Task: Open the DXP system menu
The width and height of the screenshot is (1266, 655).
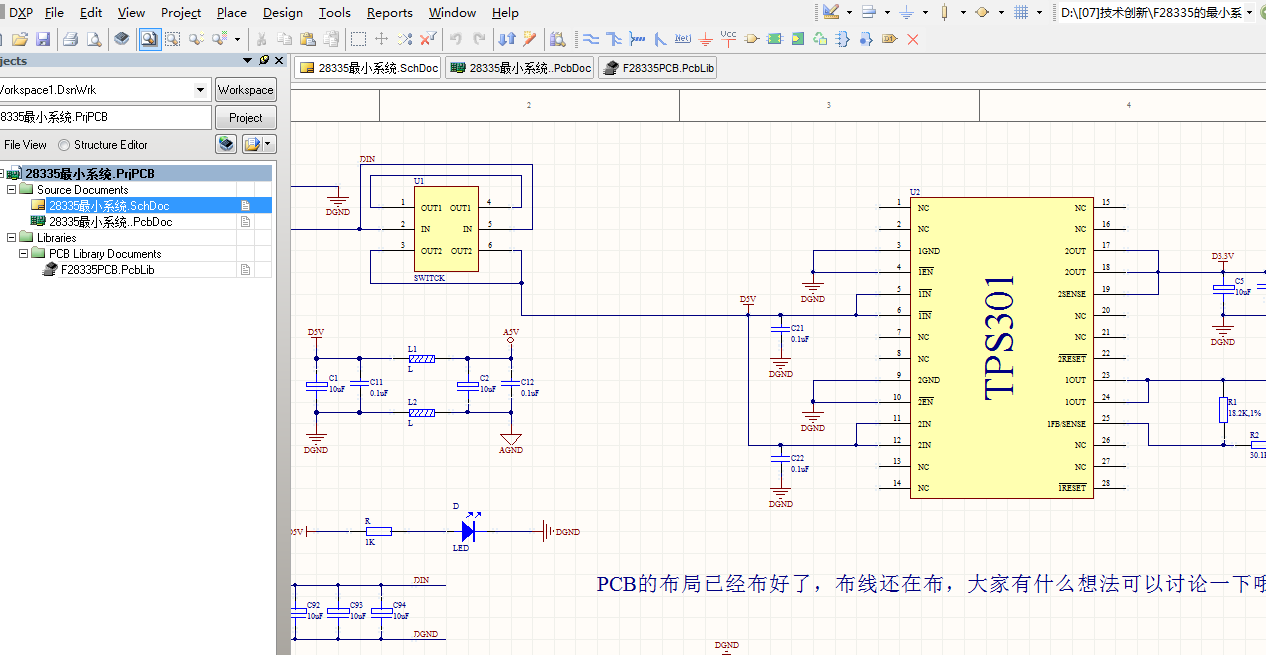Action: pos(20,12)
